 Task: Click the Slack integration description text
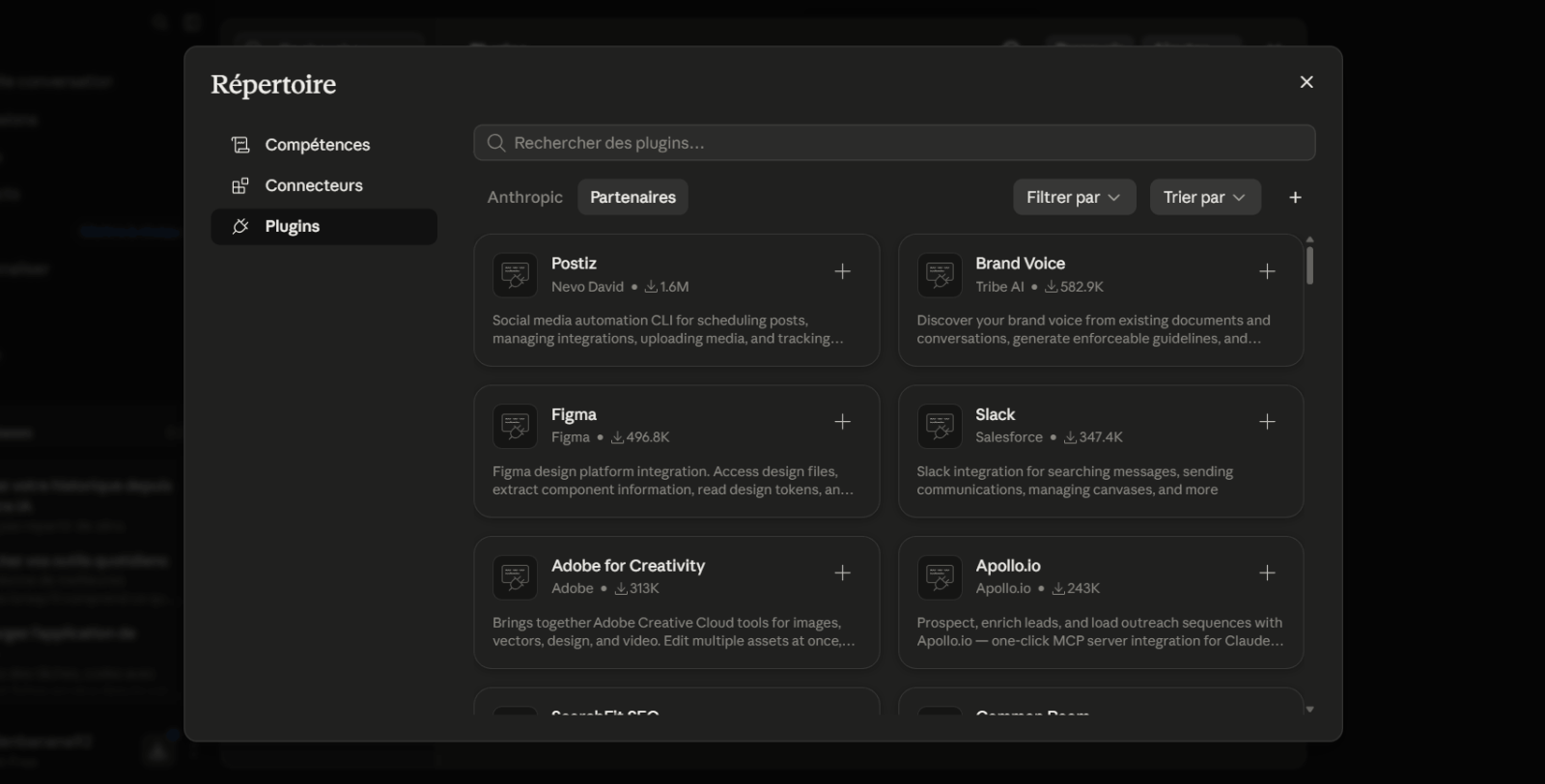(x=1075, y=481)
